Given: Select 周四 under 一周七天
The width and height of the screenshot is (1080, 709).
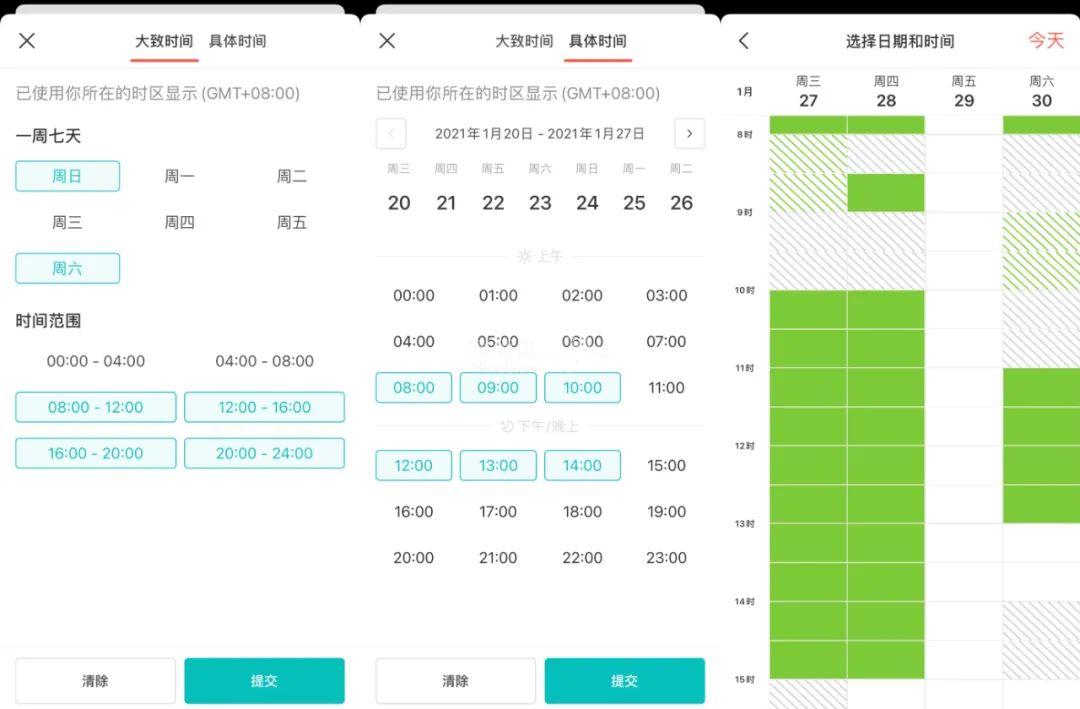Looking at the screenshot, I should 179,223.
